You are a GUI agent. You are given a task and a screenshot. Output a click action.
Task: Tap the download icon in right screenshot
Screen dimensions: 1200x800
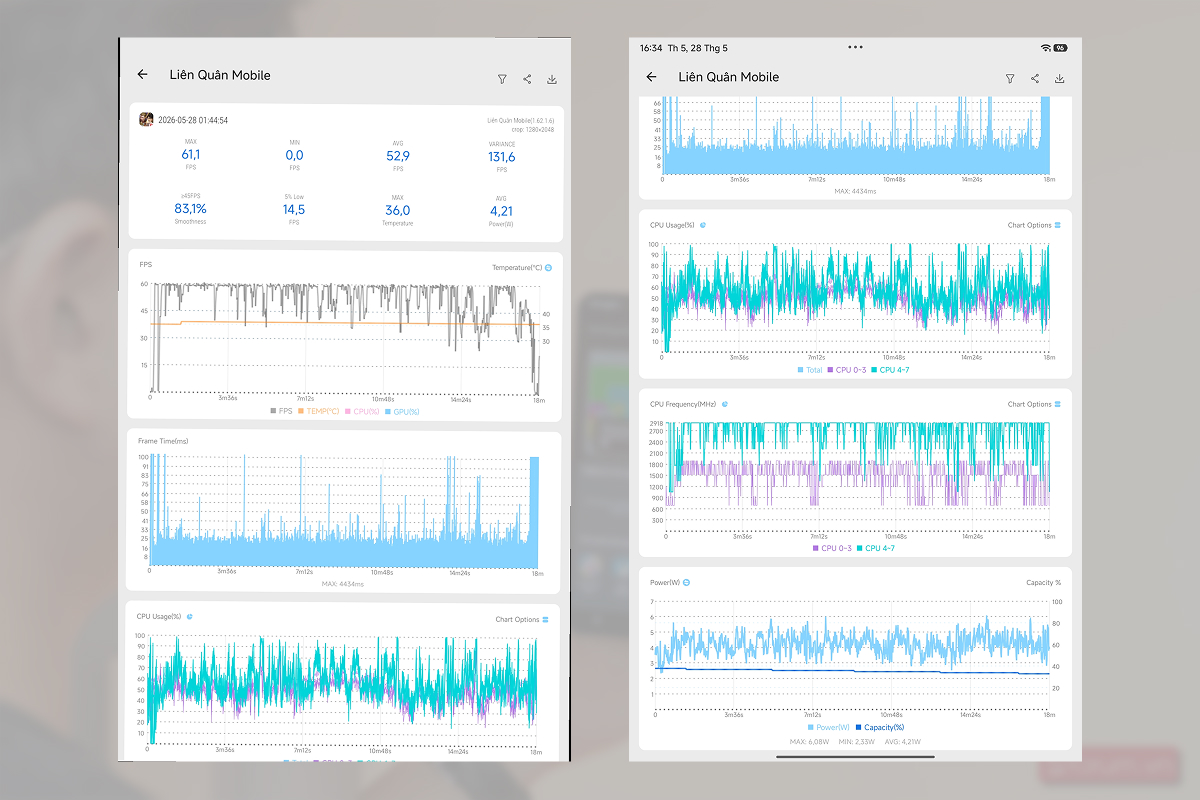click(1060, 79)
